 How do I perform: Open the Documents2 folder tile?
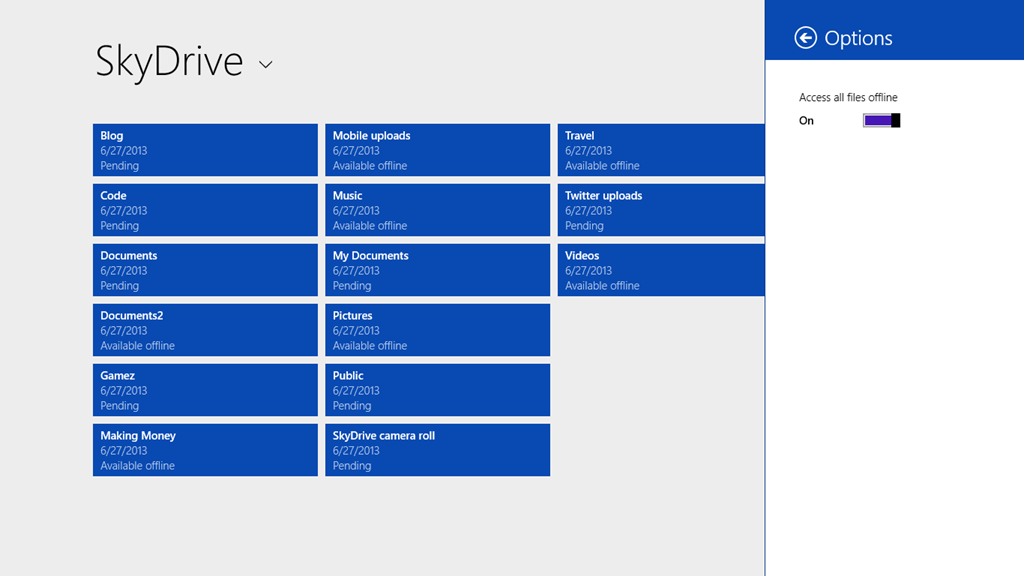pos(205,330)
